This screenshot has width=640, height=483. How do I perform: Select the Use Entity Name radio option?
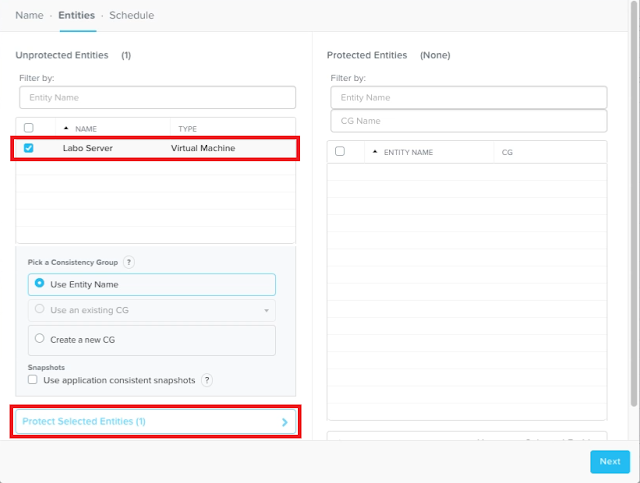pos(40,284)
